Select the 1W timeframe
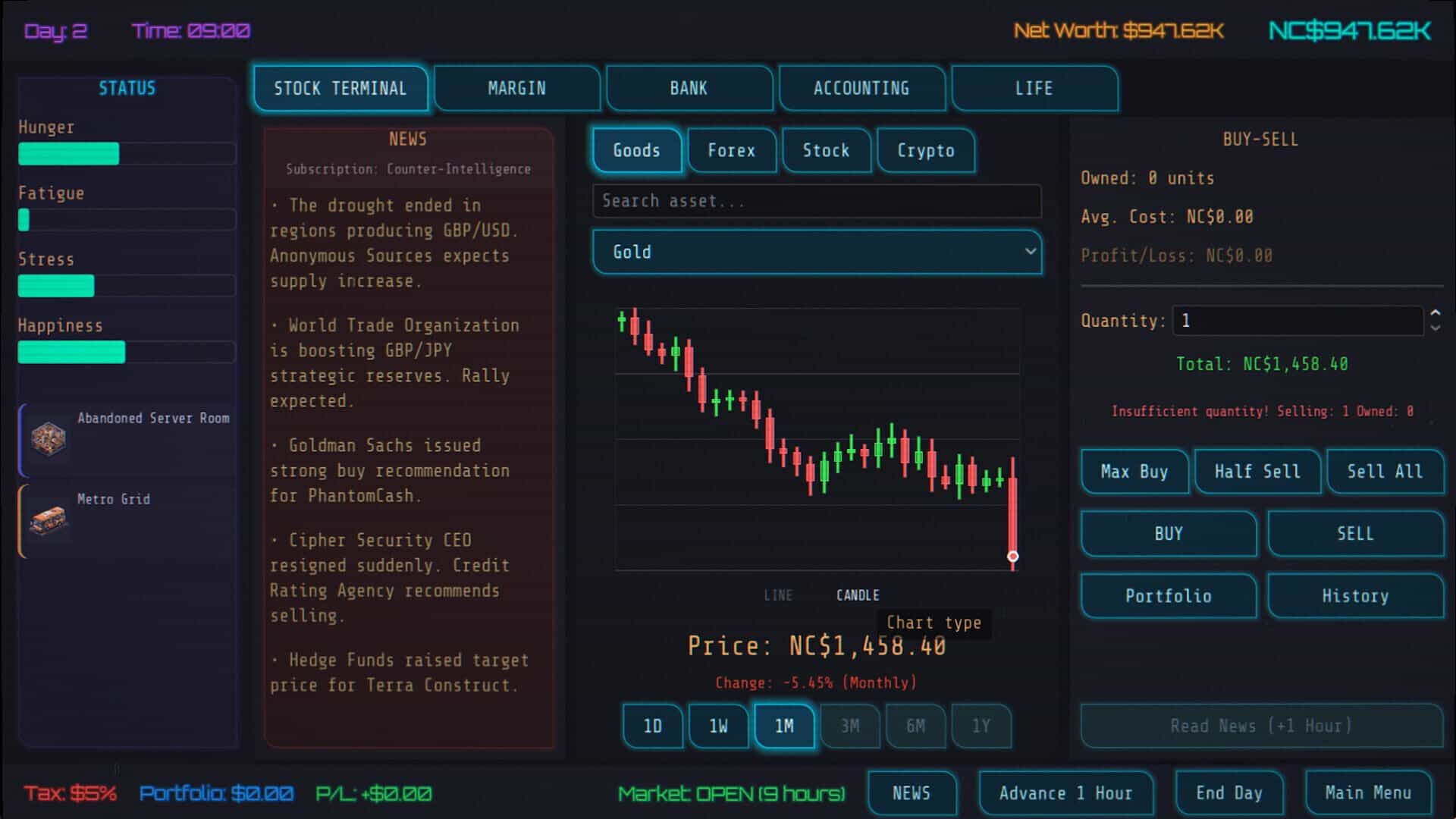Image resolution: width=1456 pixels, height=819 pixels. coord(718,726)
